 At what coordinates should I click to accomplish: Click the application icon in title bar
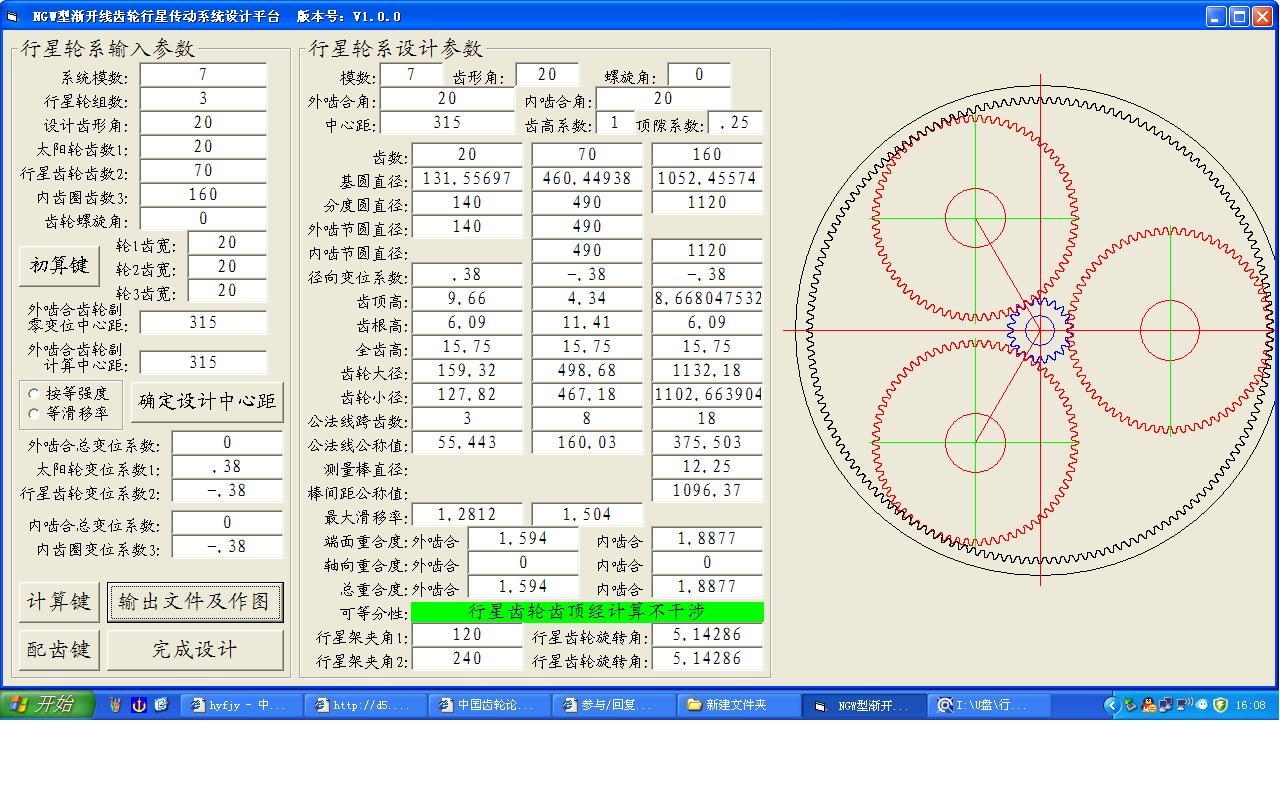point(13,17)
